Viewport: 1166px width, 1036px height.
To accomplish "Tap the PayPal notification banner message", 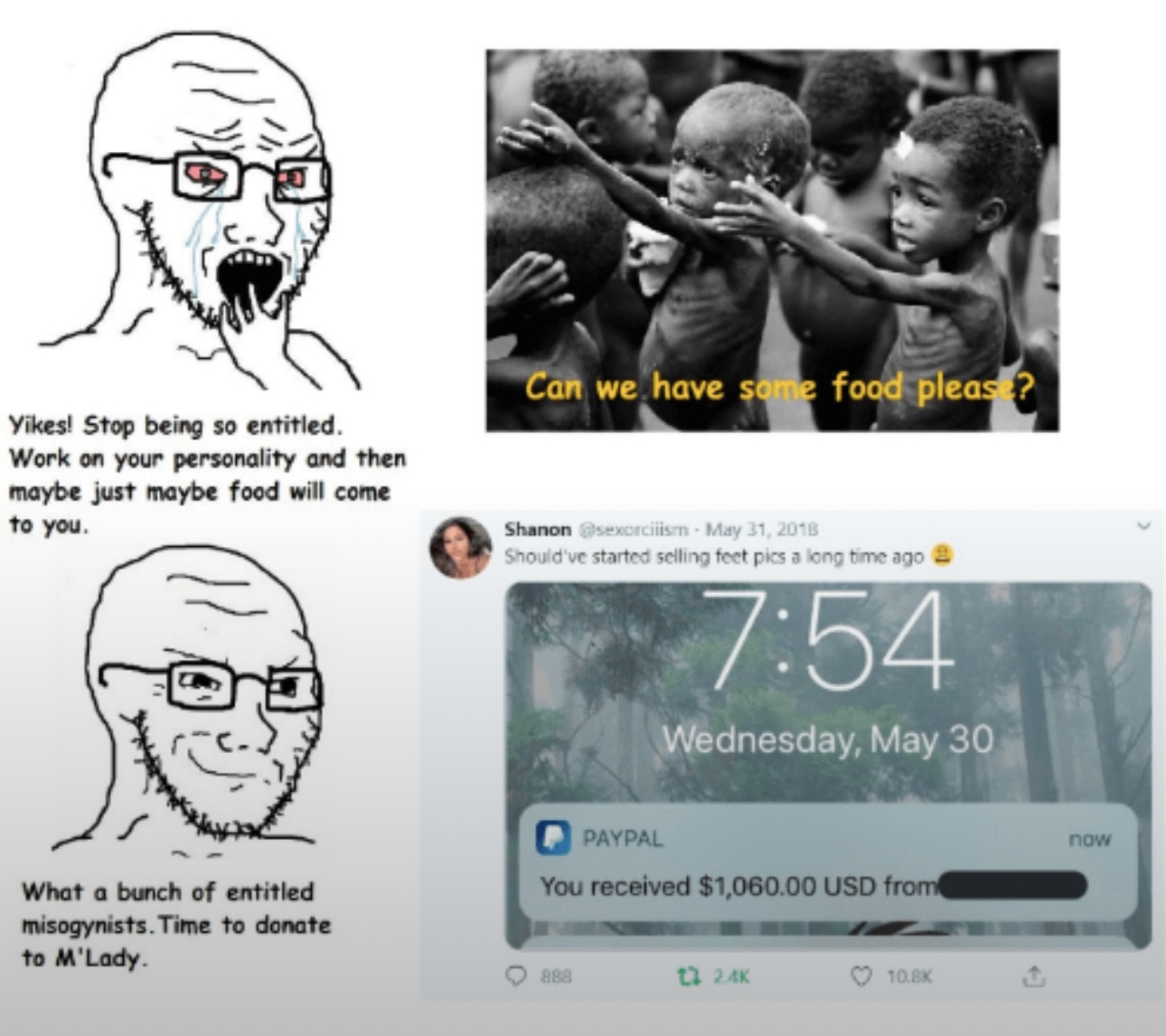I will (827, 862).
